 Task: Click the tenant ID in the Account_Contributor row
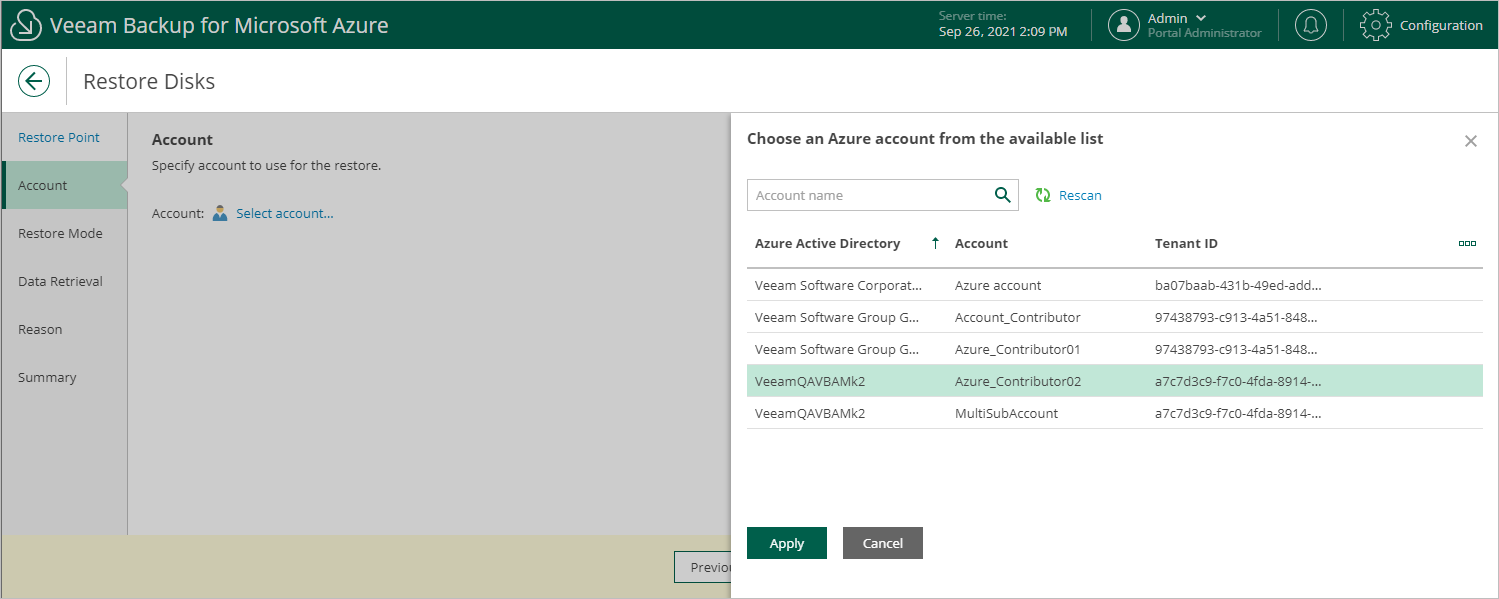coord(1236,317)
